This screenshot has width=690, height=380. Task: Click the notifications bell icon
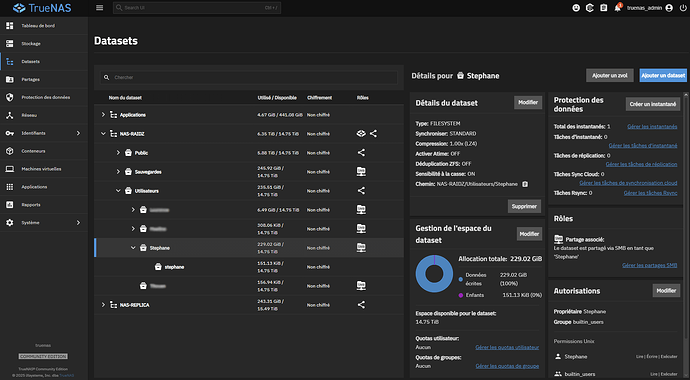pos(617,8)
